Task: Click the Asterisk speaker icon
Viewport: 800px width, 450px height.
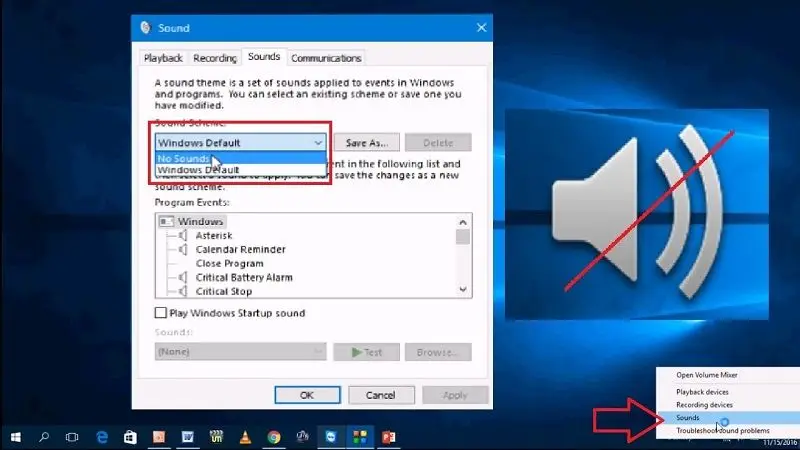Action: coord(183,235)
